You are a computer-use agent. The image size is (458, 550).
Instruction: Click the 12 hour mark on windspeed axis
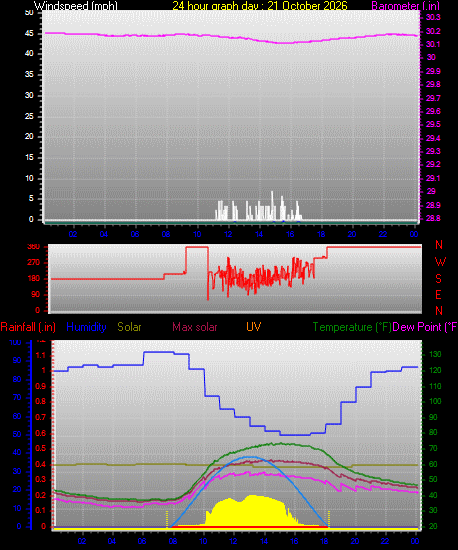(x=228, y=234)
